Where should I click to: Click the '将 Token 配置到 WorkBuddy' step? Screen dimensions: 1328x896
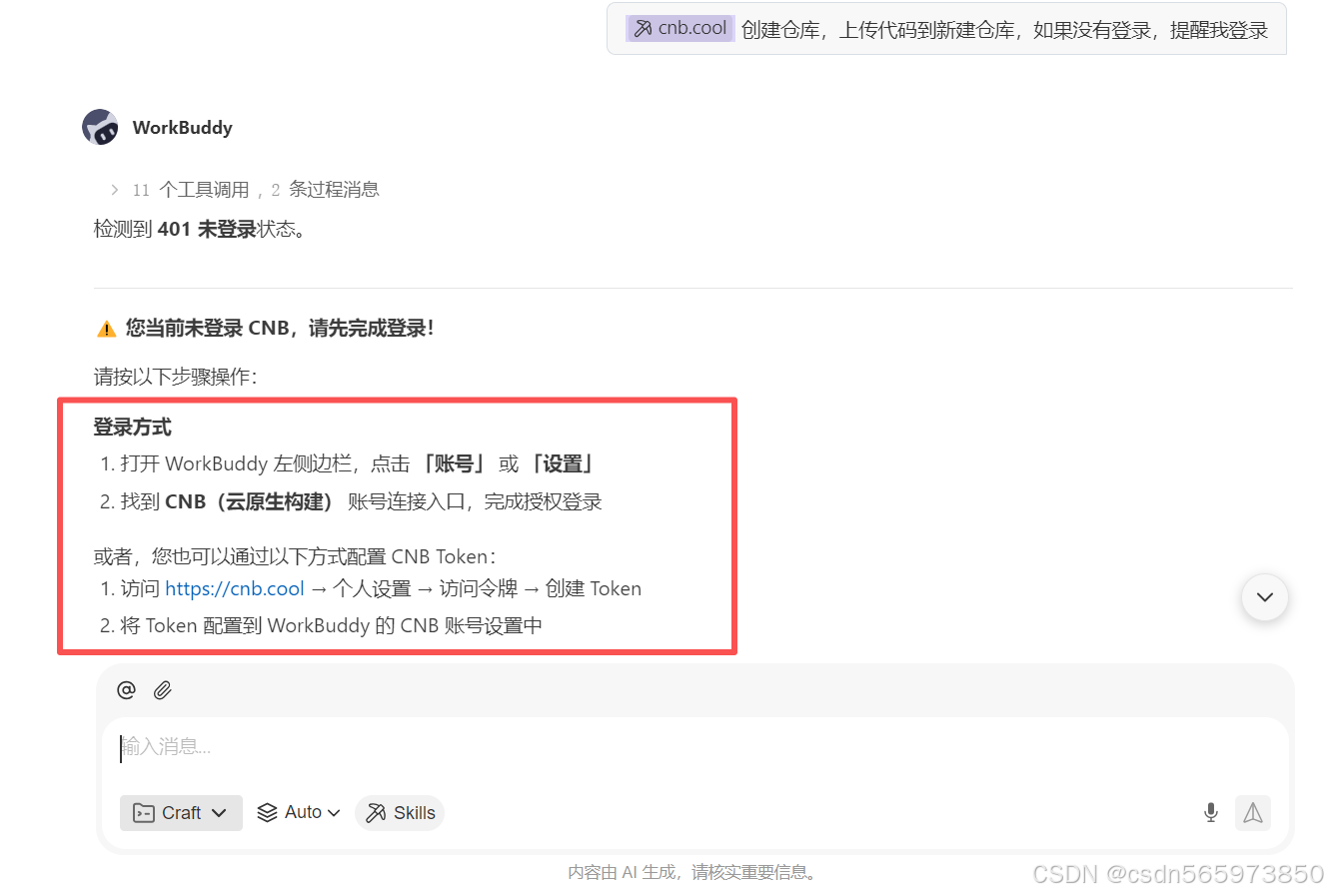321,625
